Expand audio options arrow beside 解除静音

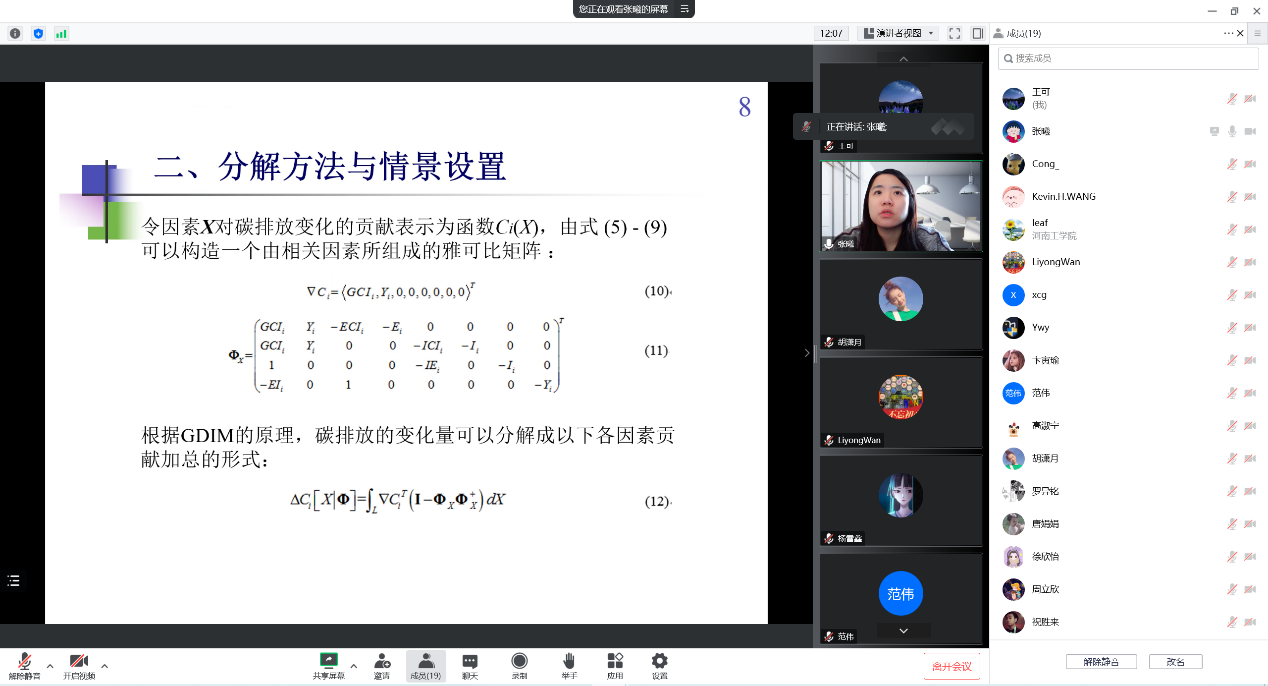(50, 665)
